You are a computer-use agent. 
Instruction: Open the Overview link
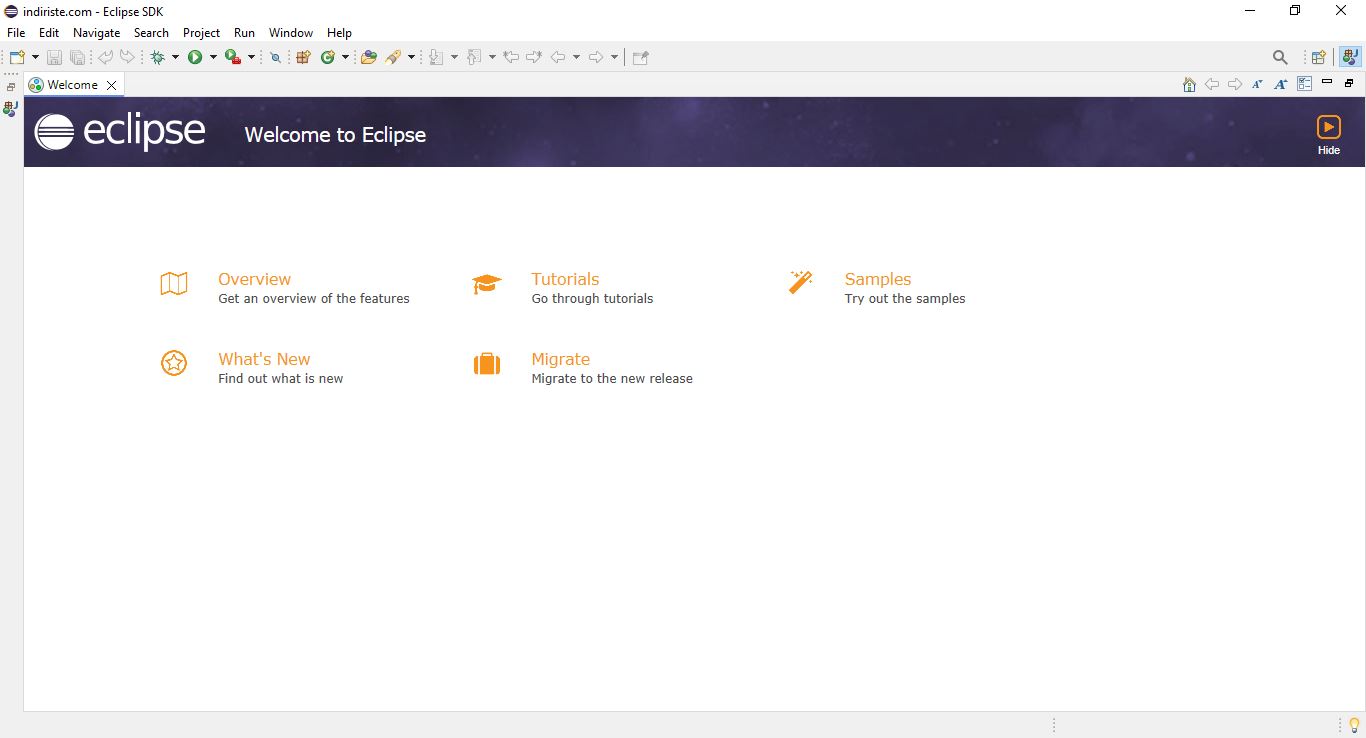[x=254, y=279]
